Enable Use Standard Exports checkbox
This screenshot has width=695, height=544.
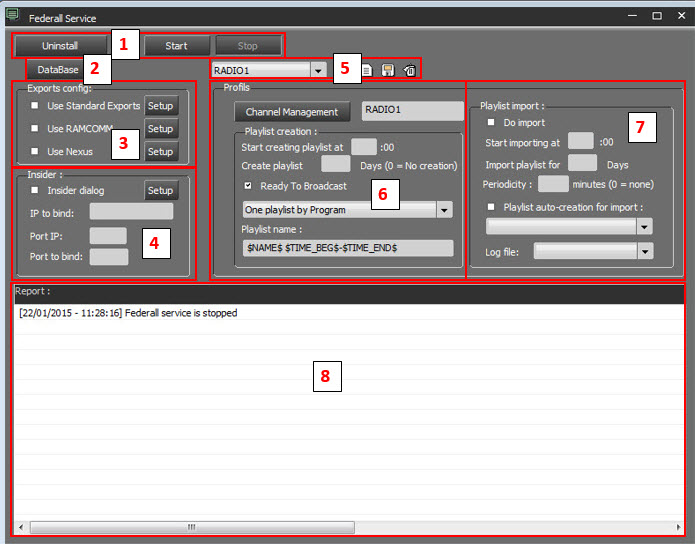(35, 106)
